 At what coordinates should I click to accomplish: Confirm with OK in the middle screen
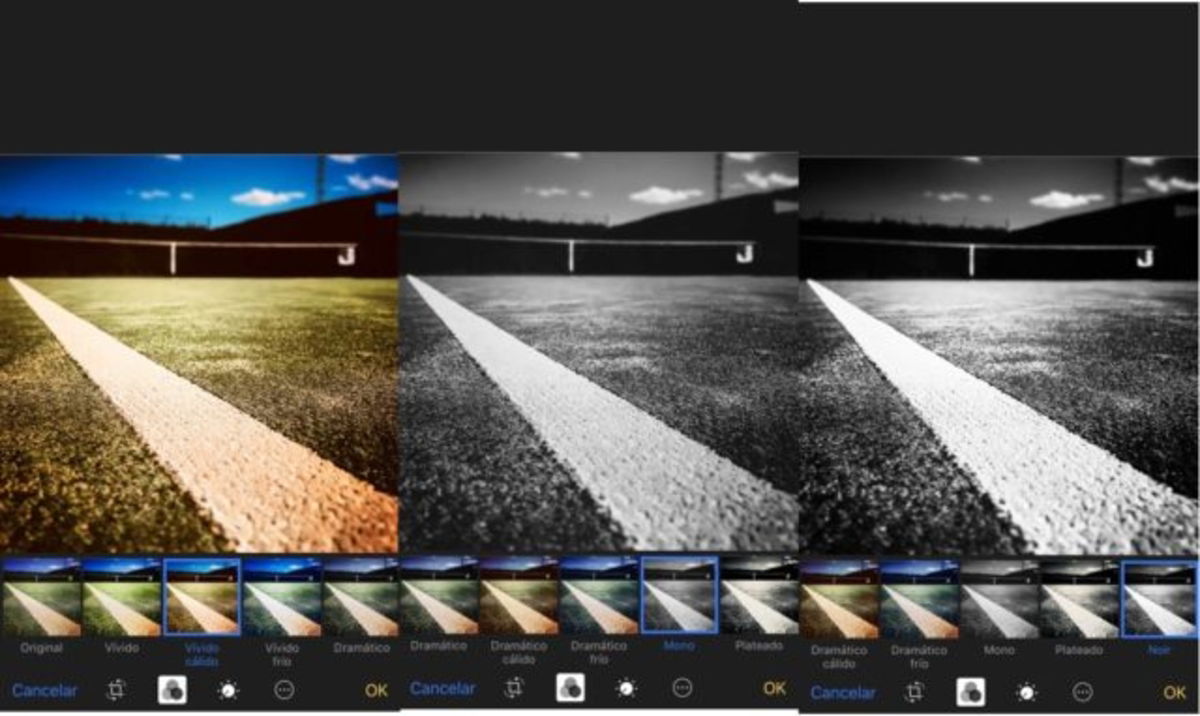pyautogui.click(x=775, y=688)
